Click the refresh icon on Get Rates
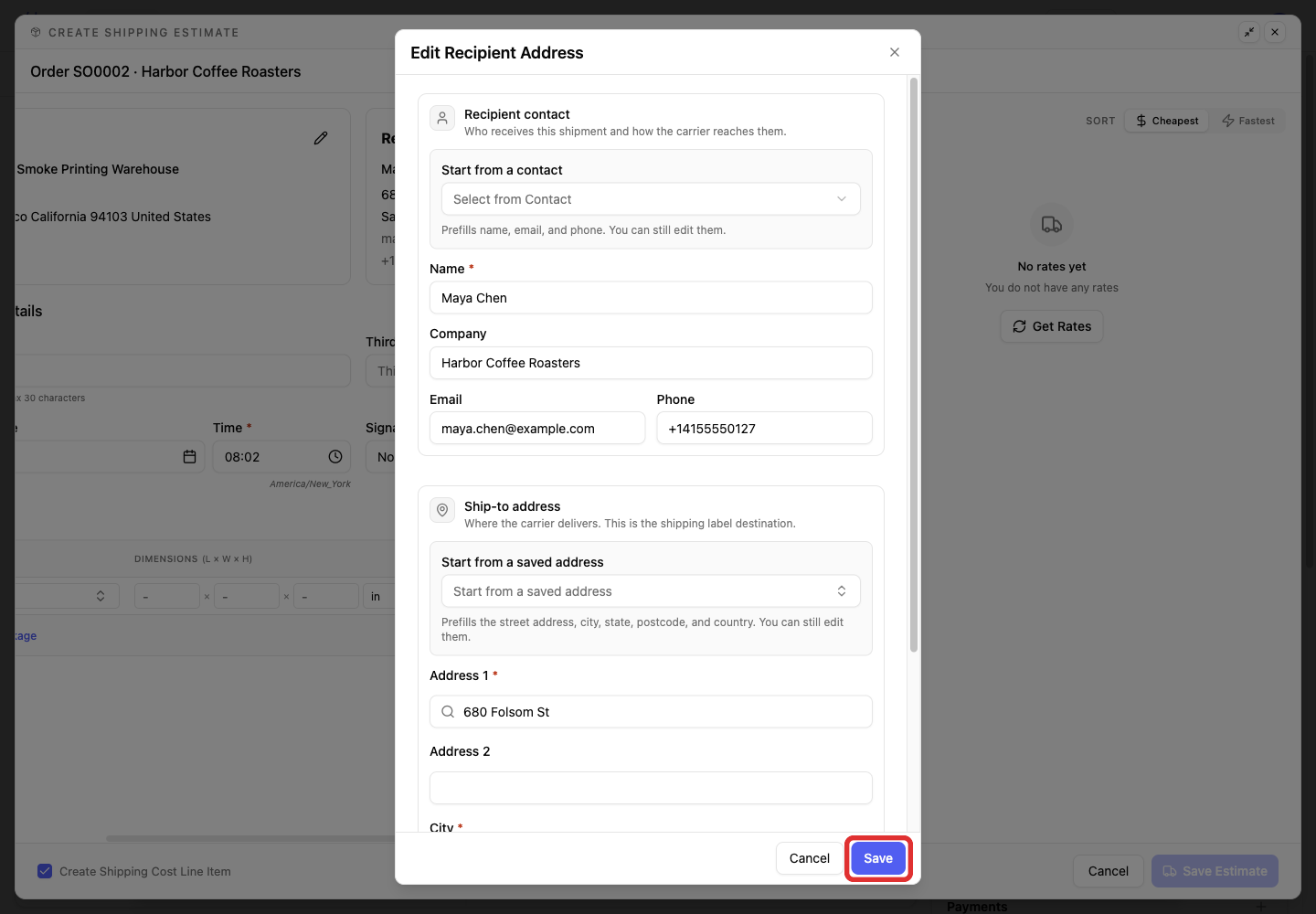Screen dimensions: 1316x914 tap(1020, 326)
